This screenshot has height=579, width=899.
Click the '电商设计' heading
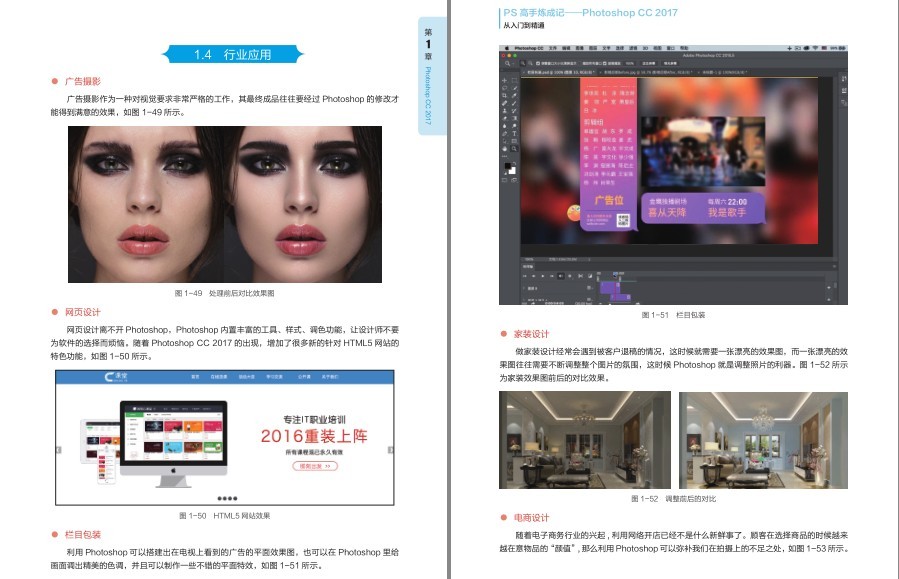pos(531,518)
